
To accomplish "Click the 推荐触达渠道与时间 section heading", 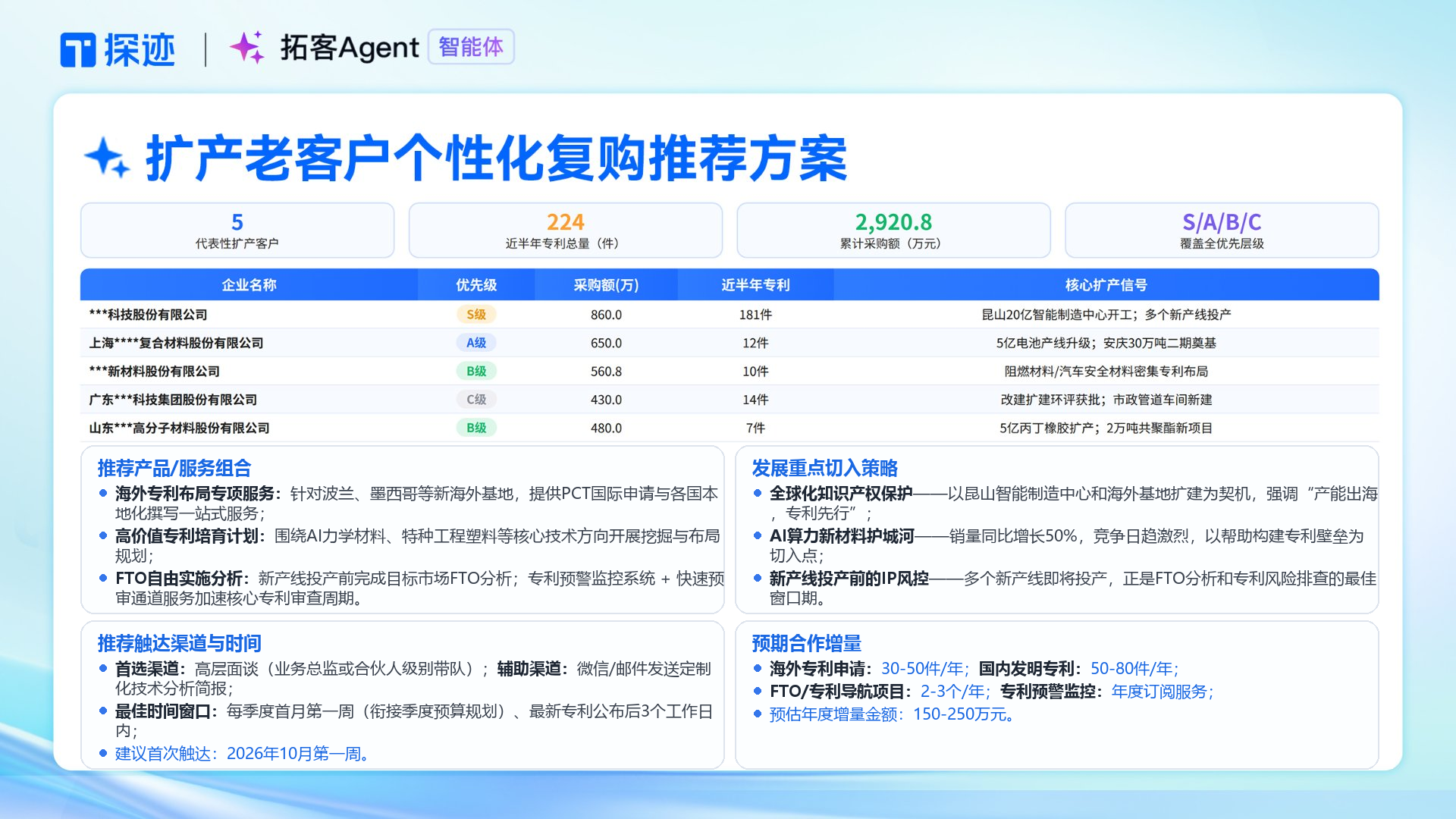I will pos(179,643).
